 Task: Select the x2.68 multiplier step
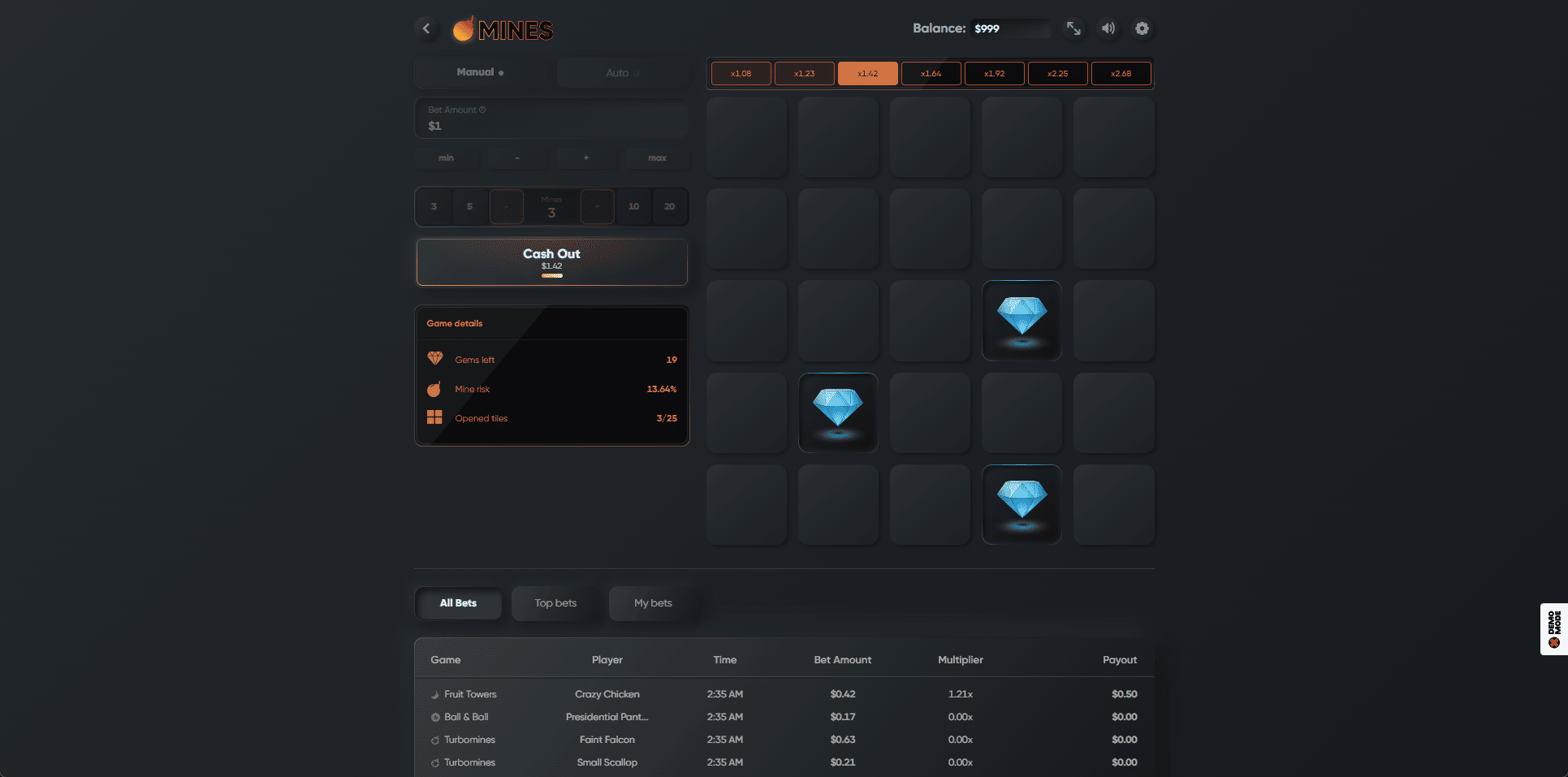click(x=1121, y=73)
